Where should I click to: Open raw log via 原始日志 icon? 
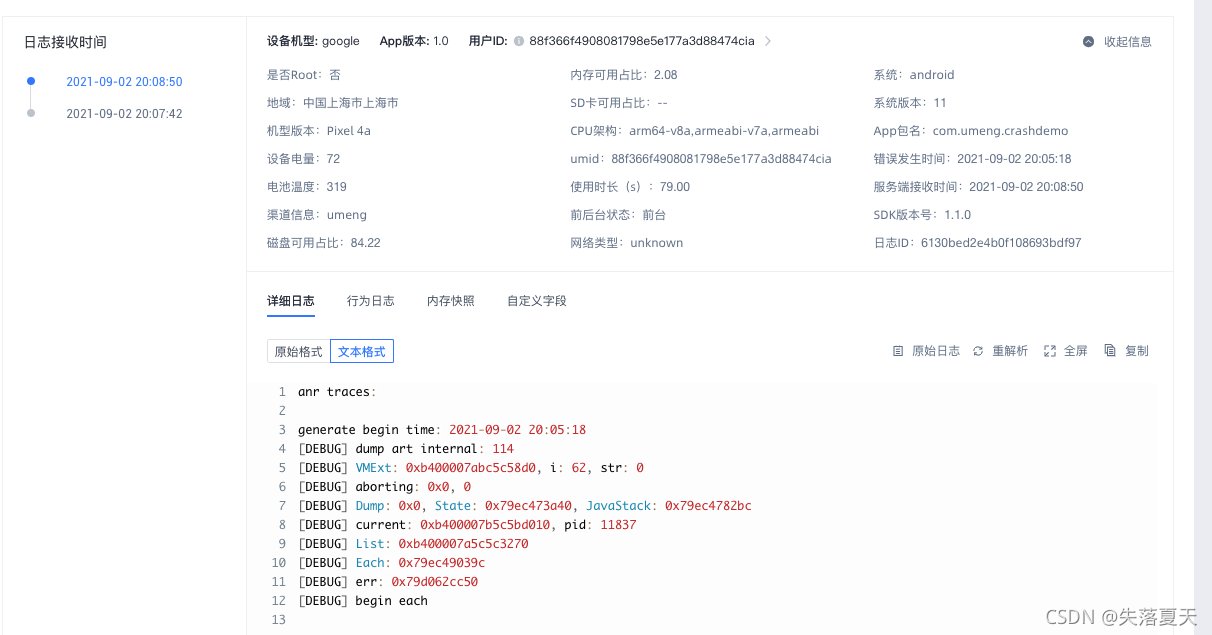tap(925, 351)
